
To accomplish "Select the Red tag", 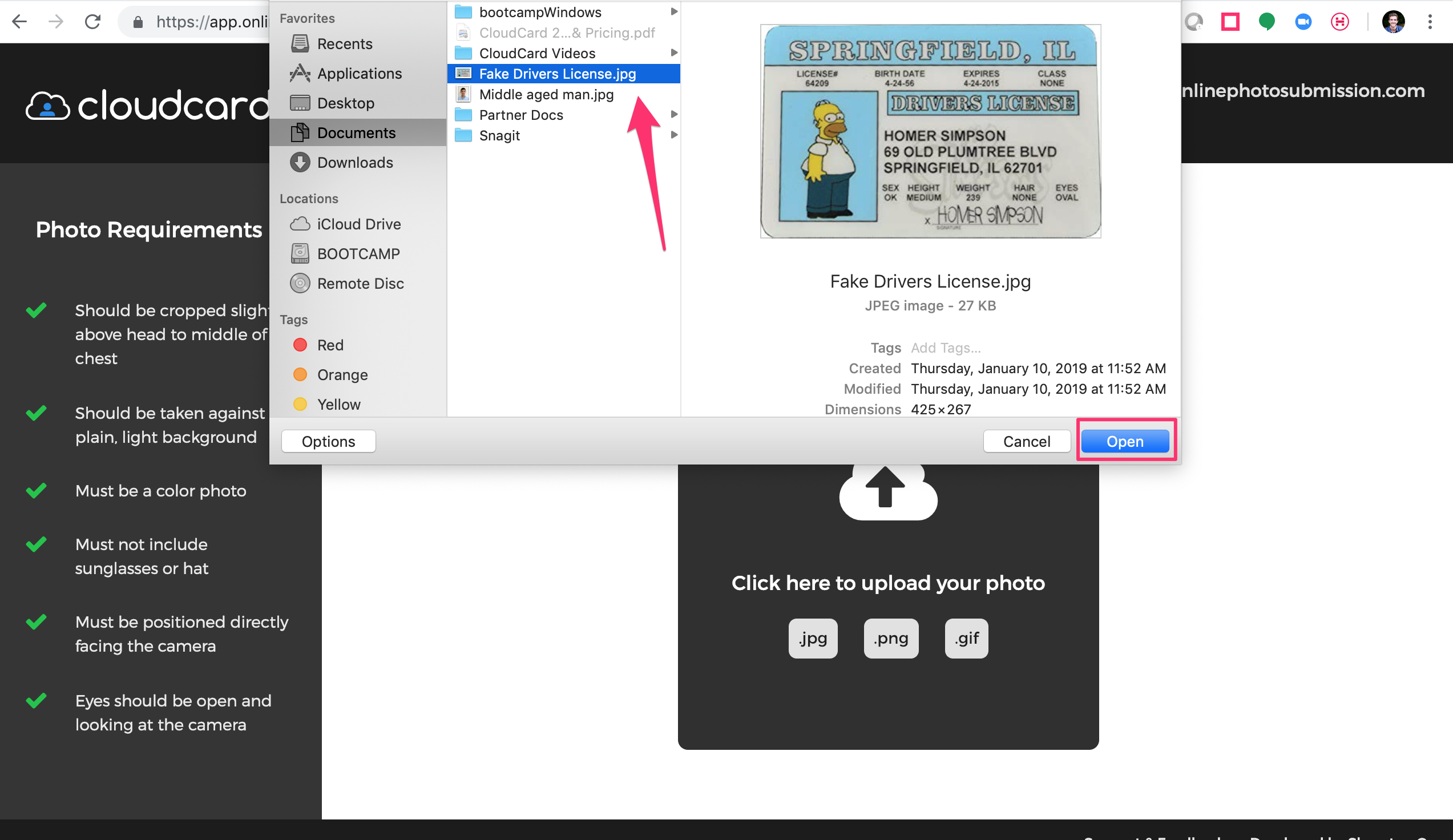I will click(x=330, y=345).
